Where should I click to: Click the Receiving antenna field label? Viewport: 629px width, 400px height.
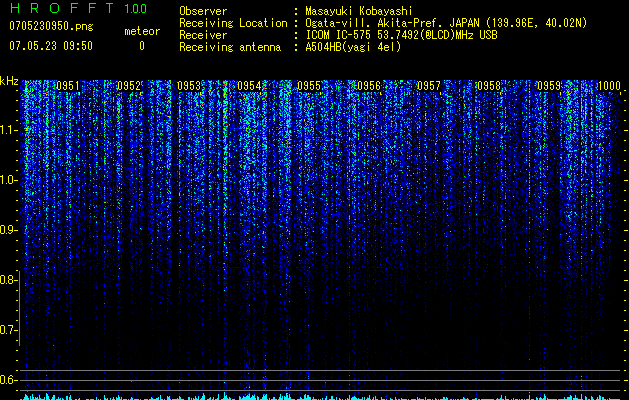point(230,47)
